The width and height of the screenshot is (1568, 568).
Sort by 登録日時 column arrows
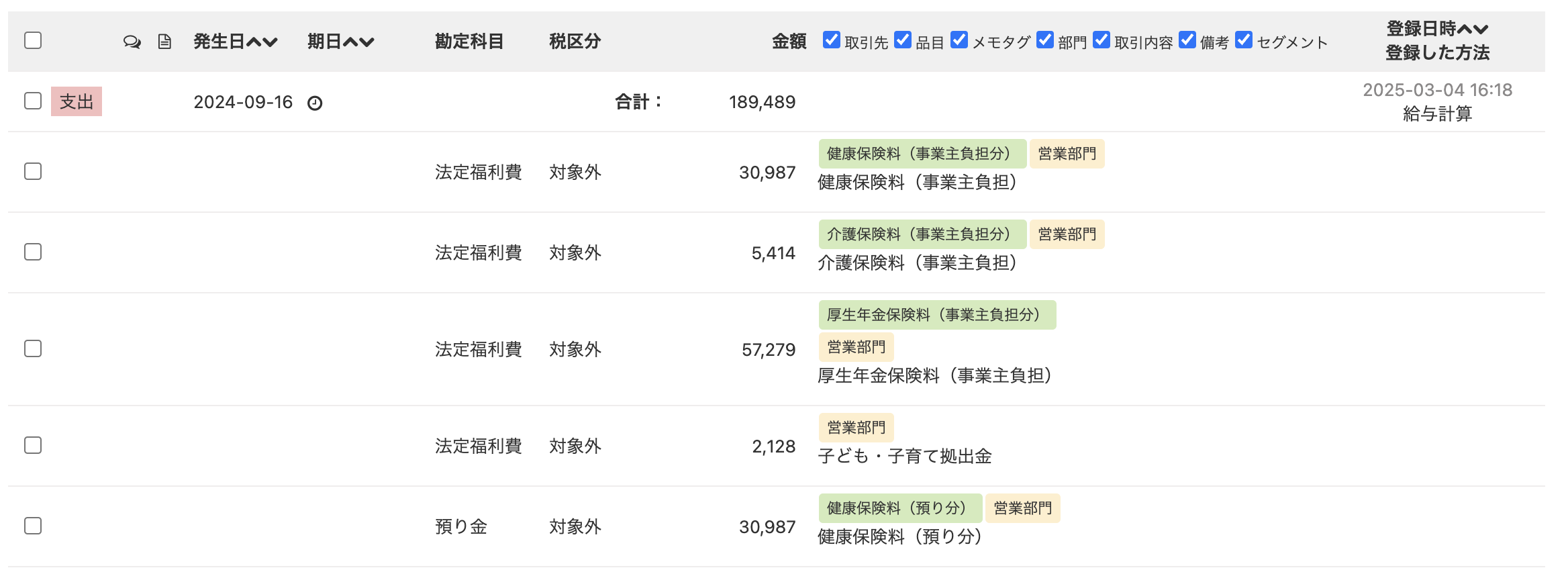point(1473,29)
